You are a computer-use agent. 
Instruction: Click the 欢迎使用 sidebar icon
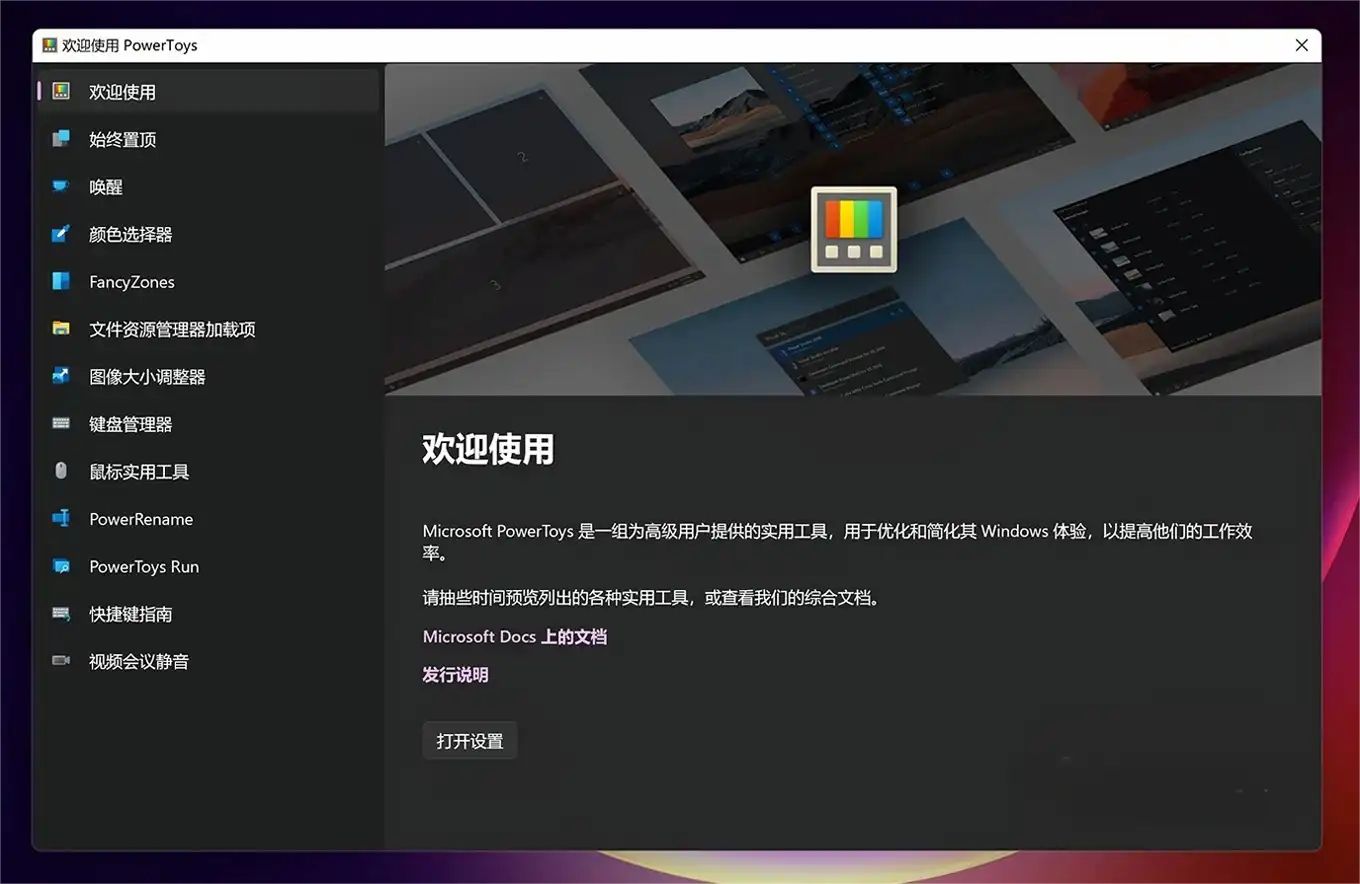(61, 91)
